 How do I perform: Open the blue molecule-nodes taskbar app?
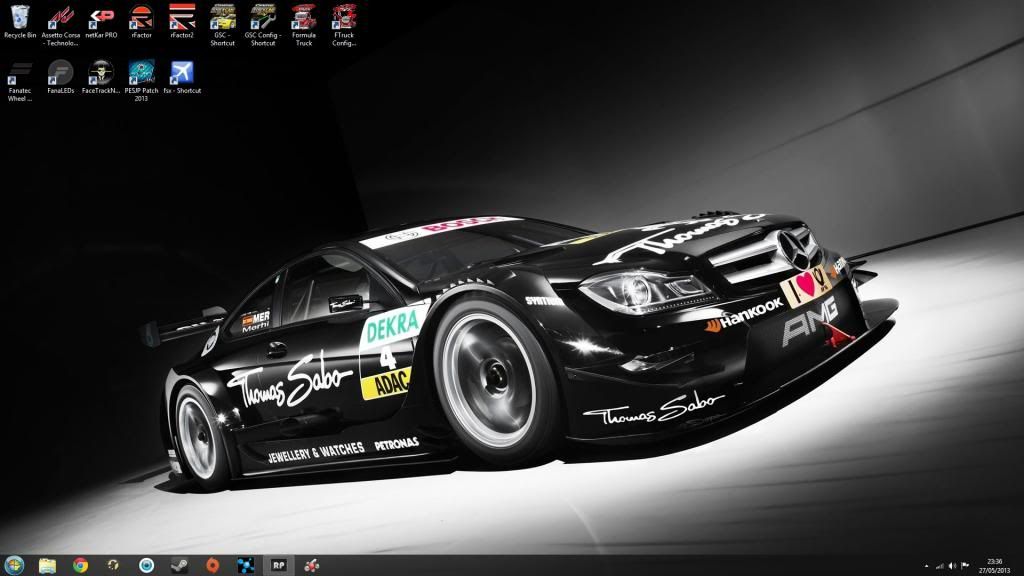pos(246,565)
